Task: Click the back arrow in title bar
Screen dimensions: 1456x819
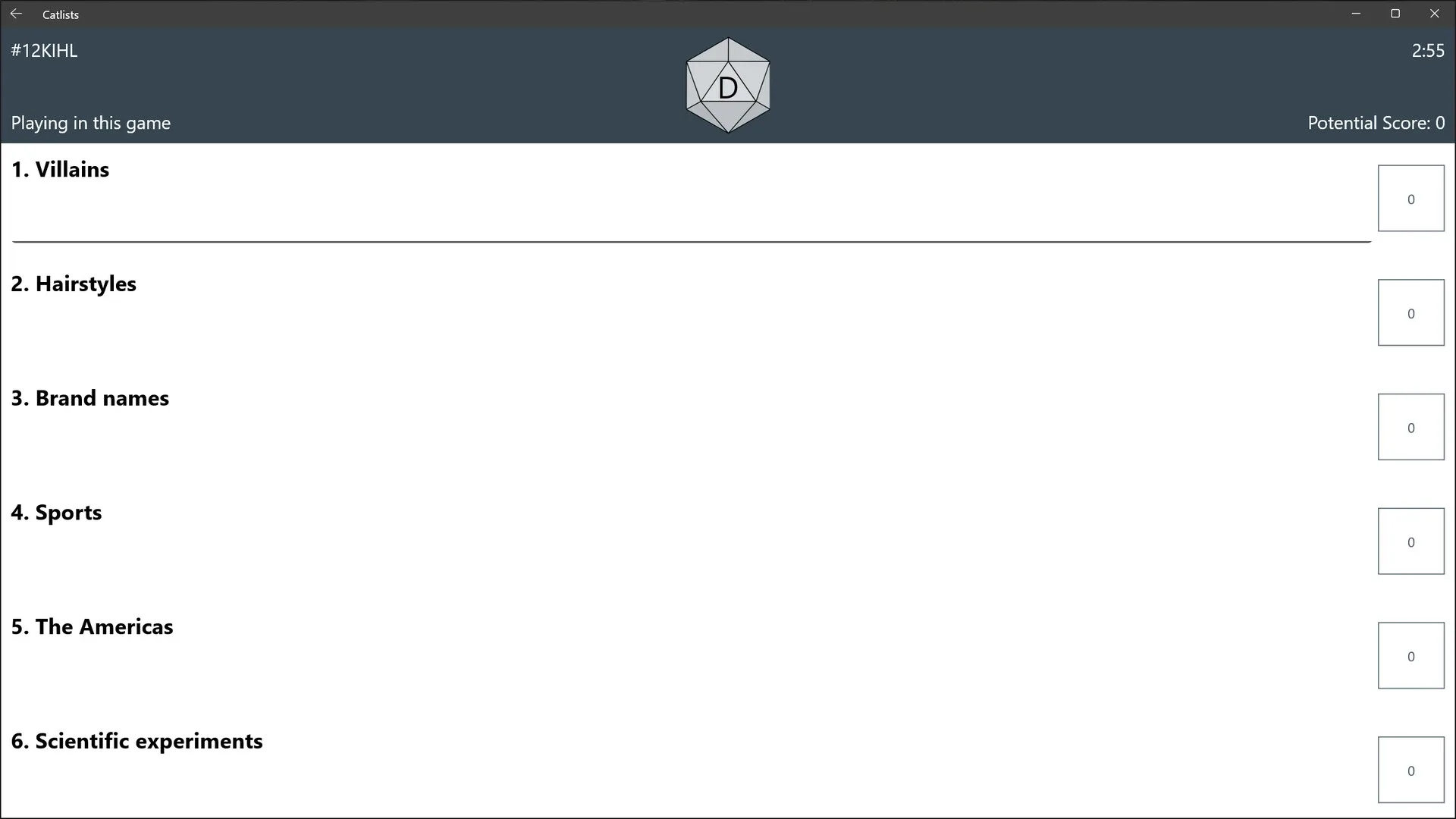Action: pyautogui.click(x=16, y=14)
